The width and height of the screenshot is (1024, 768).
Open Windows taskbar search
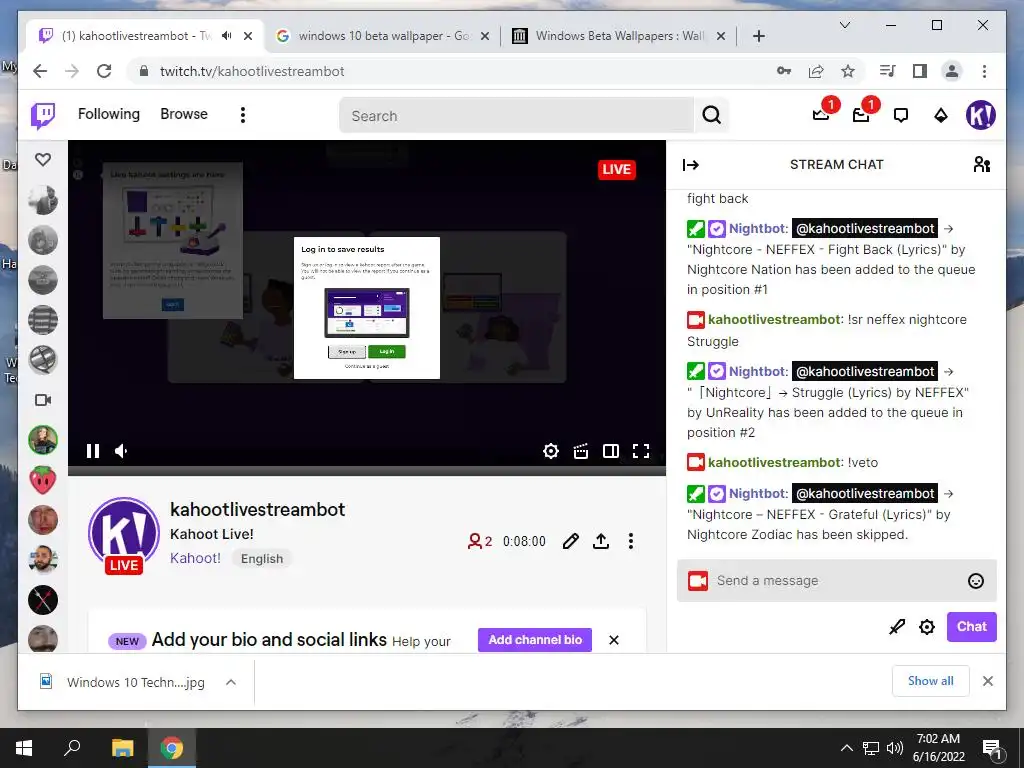pyautogui.click(x=72, y=748)
